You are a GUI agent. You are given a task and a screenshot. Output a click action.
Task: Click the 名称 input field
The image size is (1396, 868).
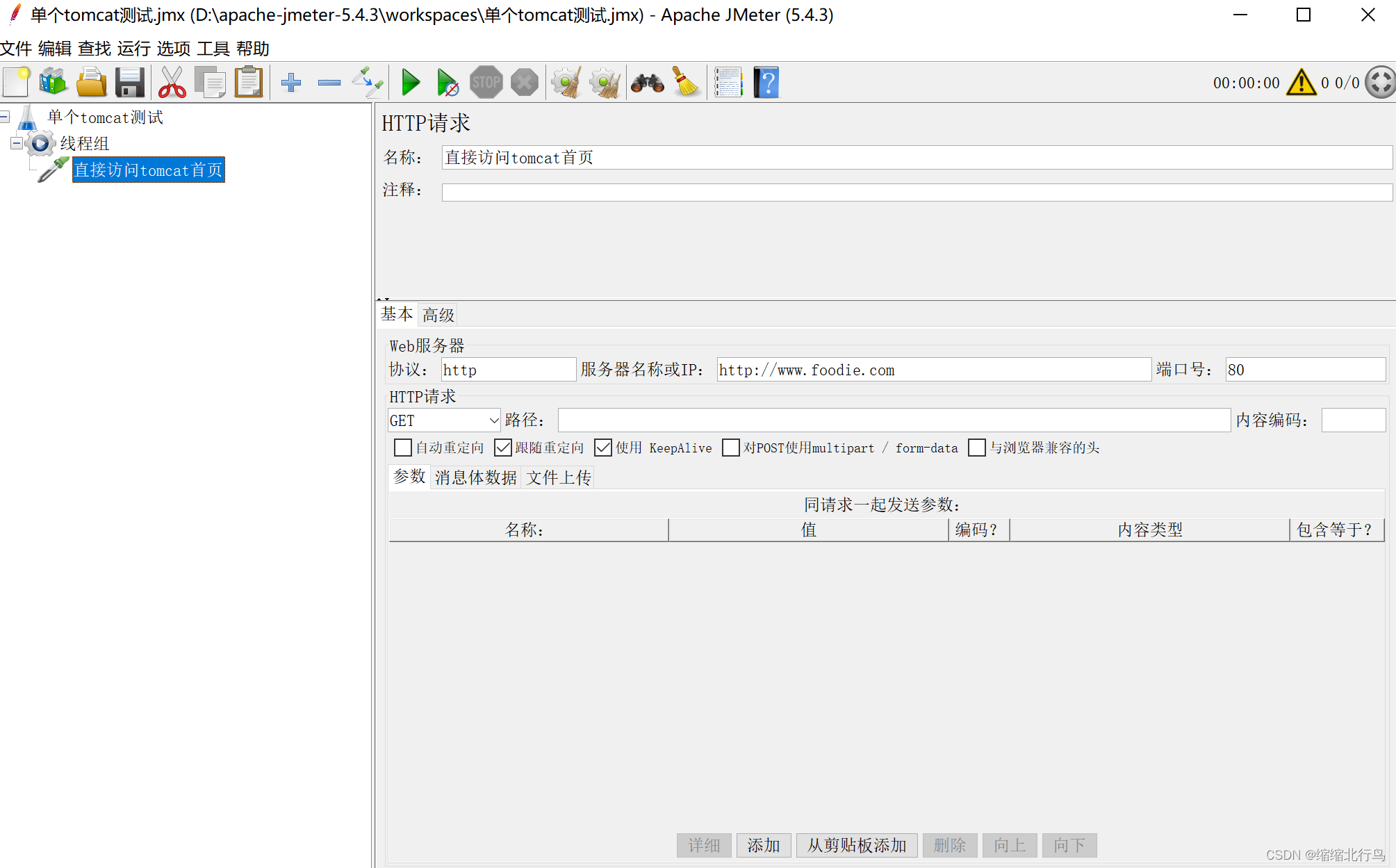pos(917,158)
